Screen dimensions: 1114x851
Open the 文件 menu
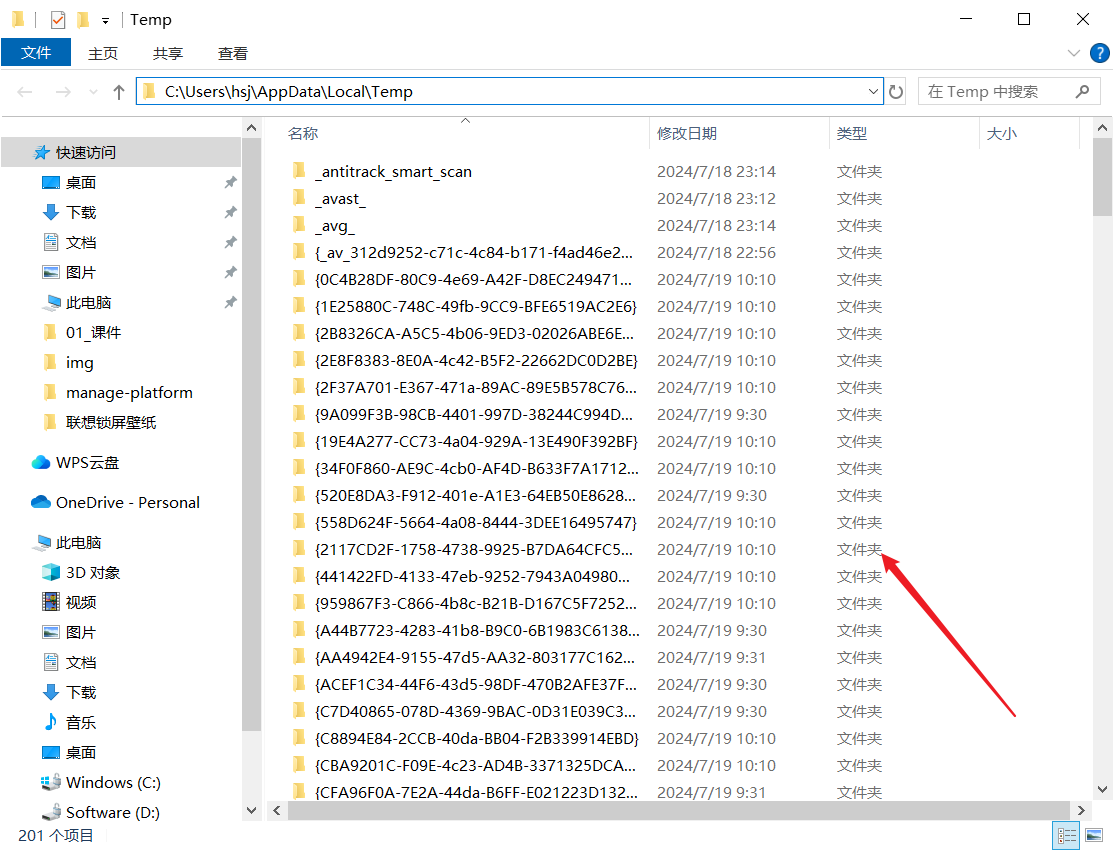click(36, 53)
